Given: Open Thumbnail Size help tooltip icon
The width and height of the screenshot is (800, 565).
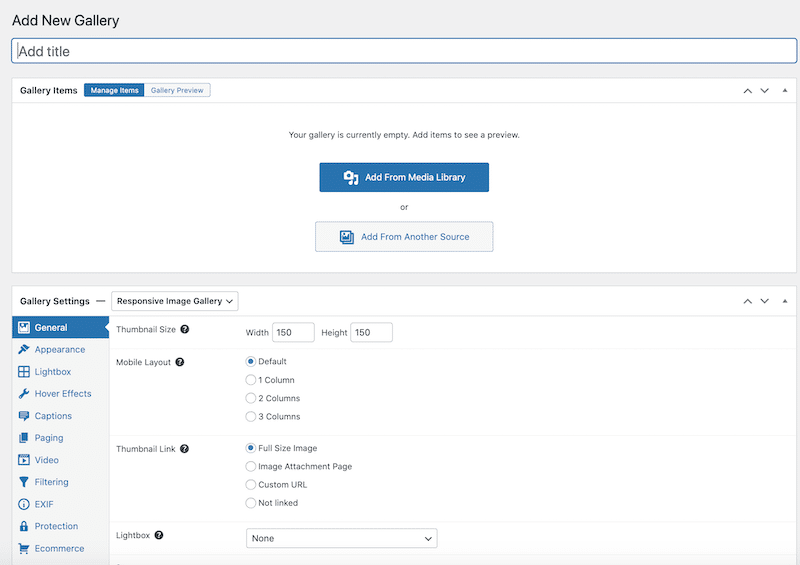Looking at the screenshot, I should 185,329.
